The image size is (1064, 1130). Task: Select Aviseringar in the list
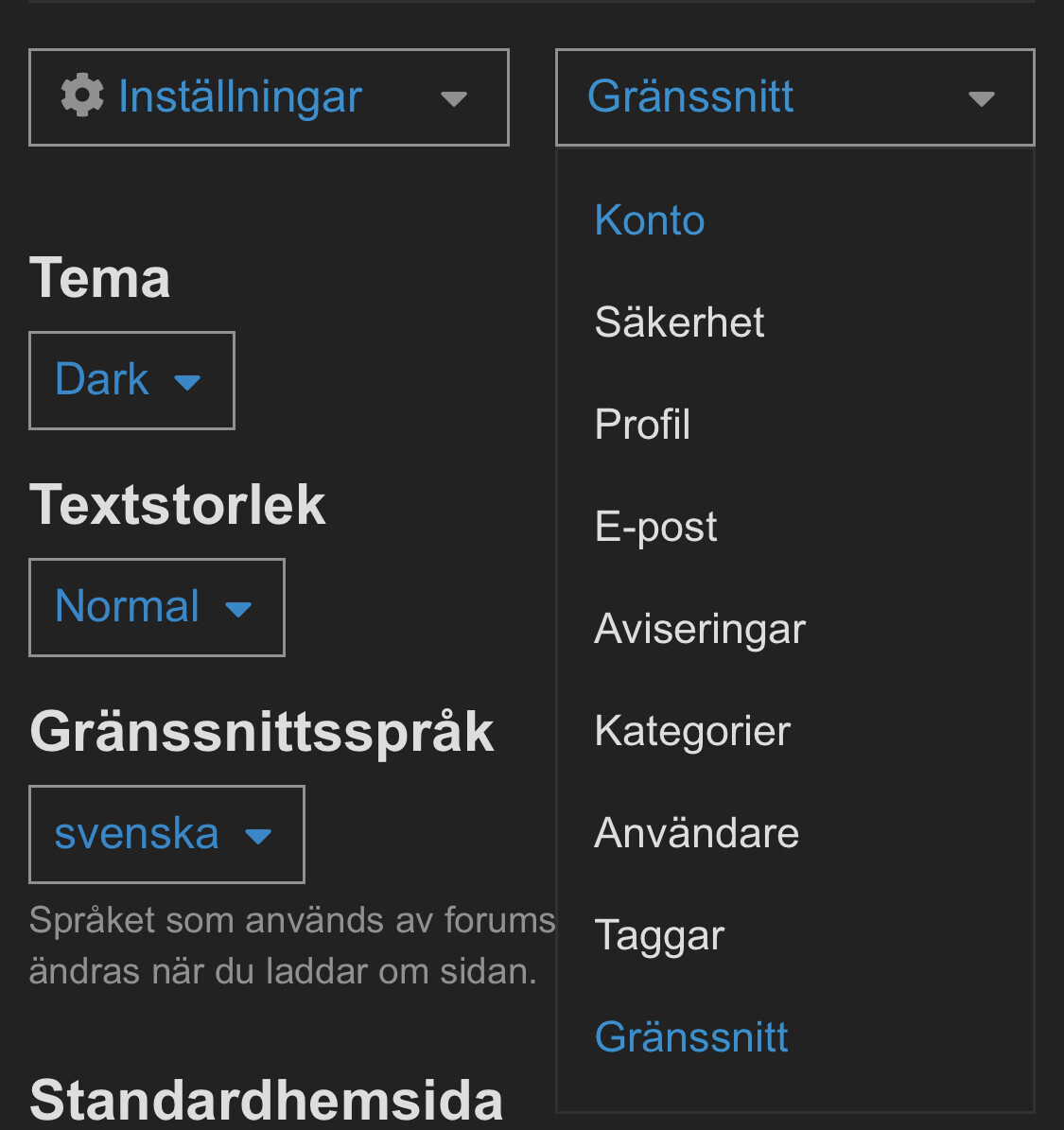click(700, 629)
